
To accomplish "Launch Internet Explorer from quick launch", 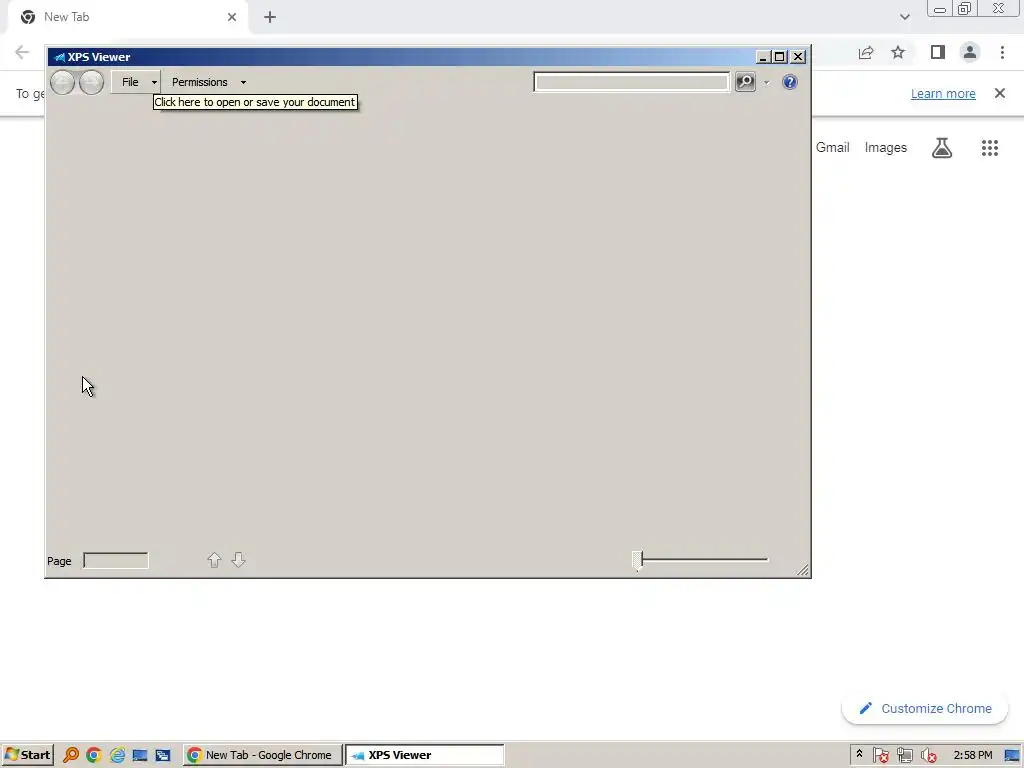I will click(x=117, y=755).
